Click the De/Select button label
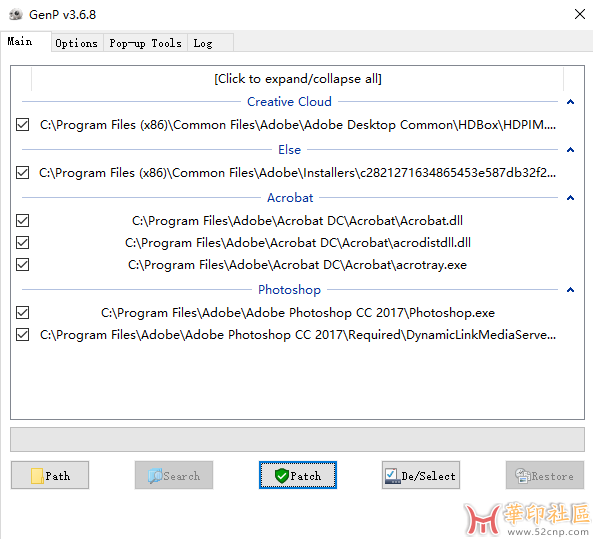 tap(428, 476)
